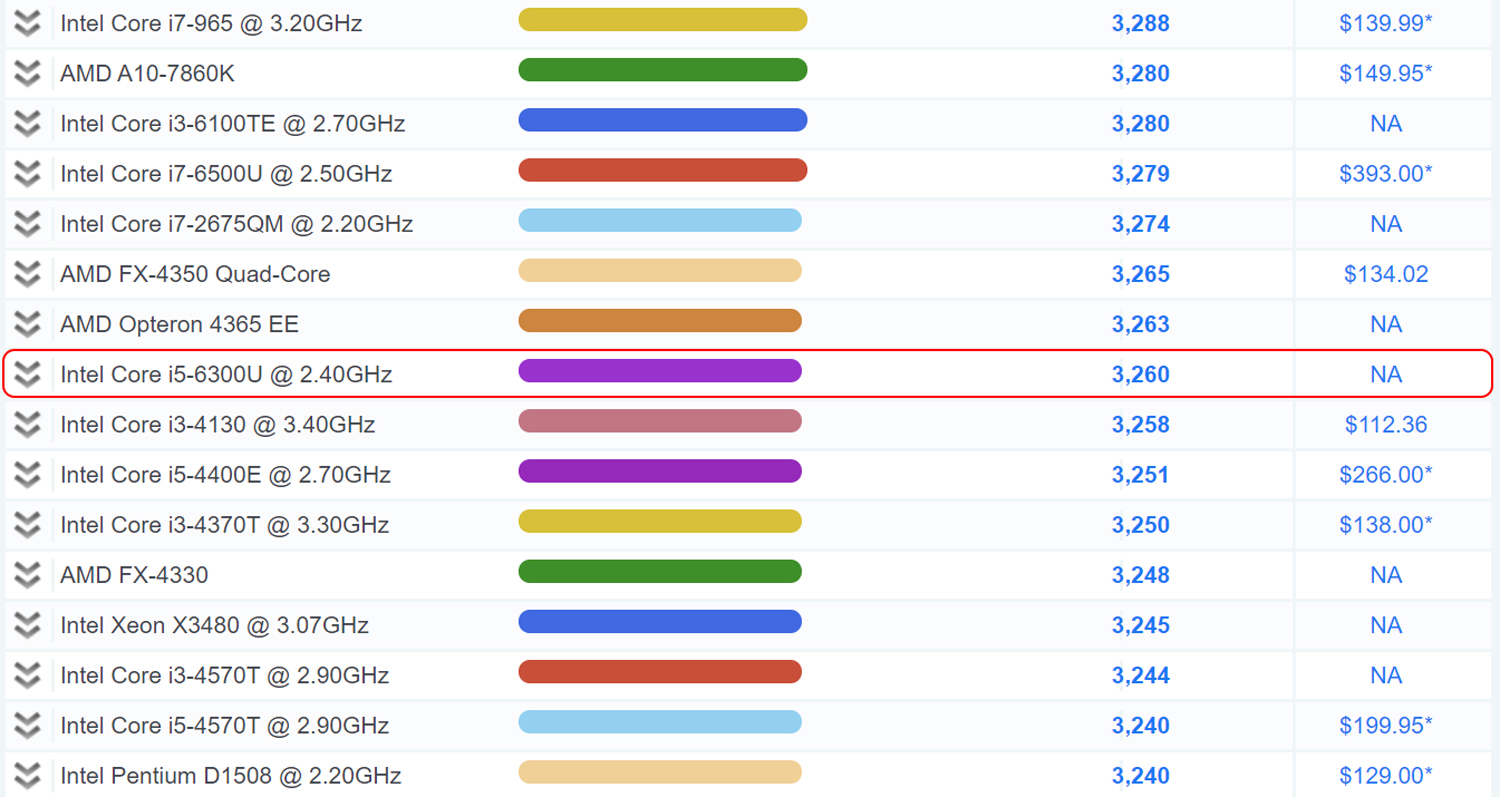1500x797 pixels.
Task: Expand the Intel Core i3-4570T row chevron
Action: coord(28,675)
